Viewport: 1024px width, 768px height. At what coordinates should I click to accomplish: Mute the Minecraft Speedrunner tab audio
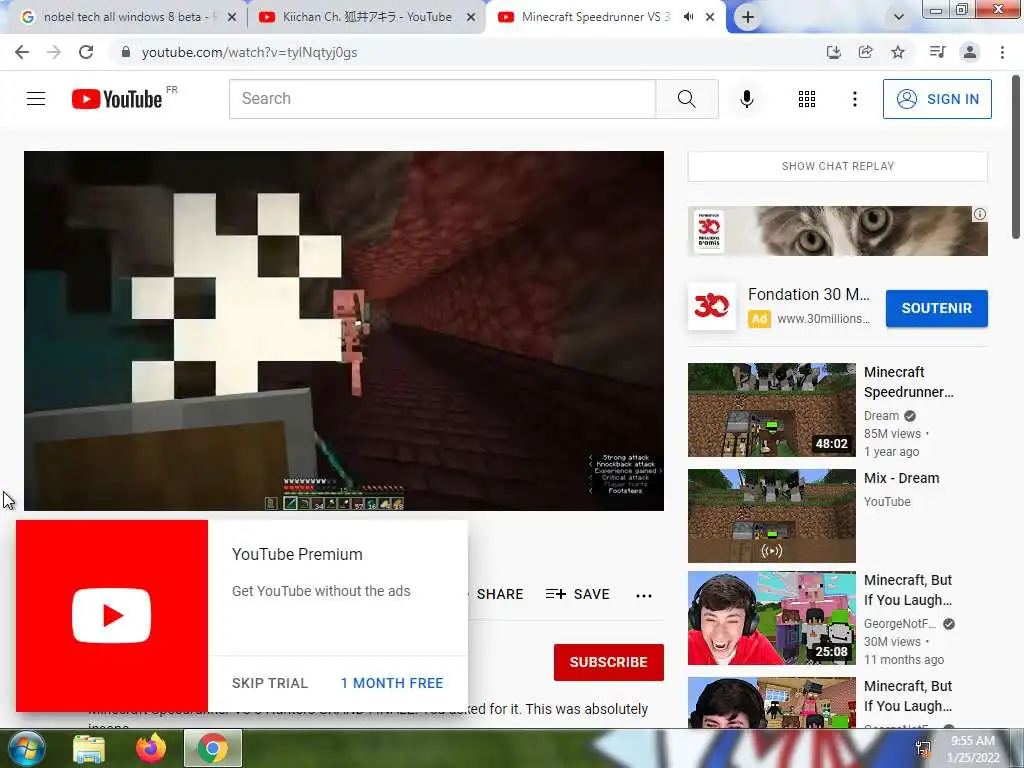[x=688, y=17]
